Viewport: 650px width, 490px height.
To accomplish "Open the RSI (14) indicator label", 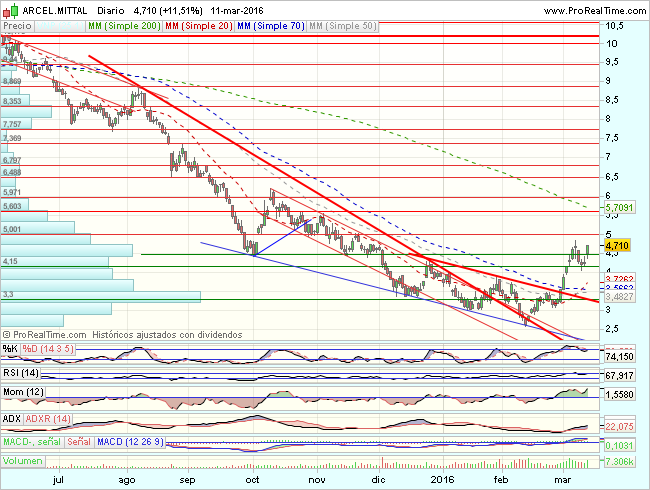I will (21, 373).
